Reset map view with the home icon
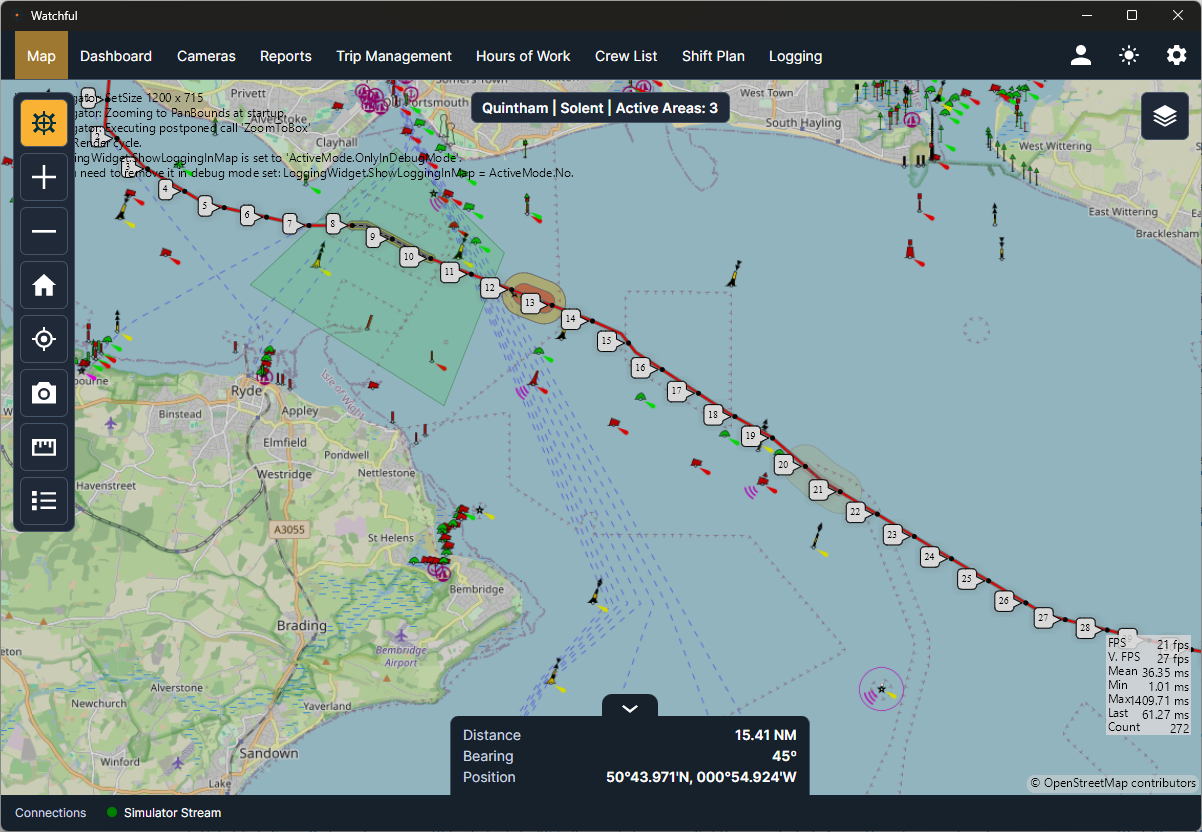The height and width of the screenshot is (832, 1202). pyautogui.click(x=44, y=286)
